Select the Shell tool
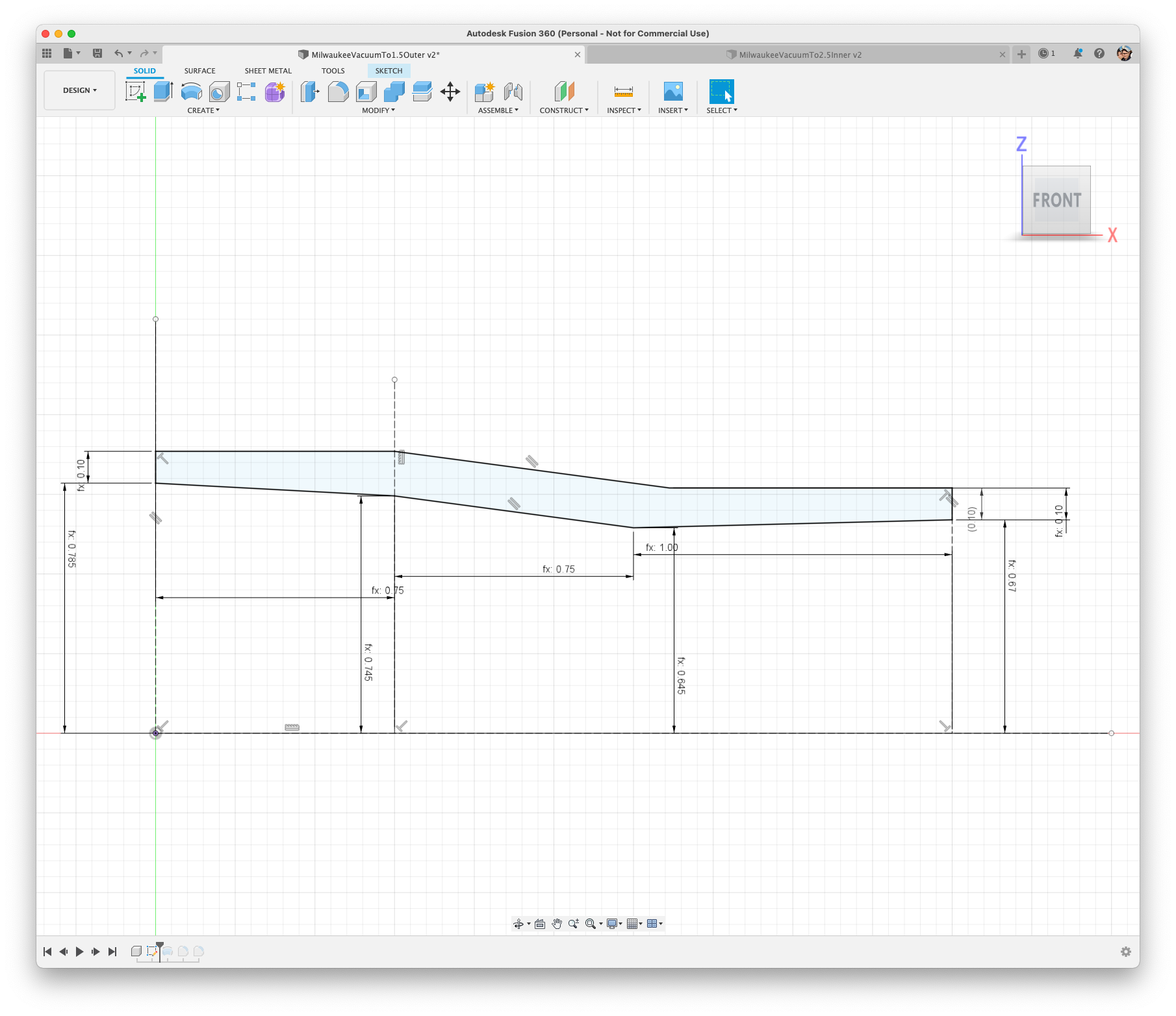Image resolution: width=1176 pixels, height=1016 pixels. [x=366, y=92]
